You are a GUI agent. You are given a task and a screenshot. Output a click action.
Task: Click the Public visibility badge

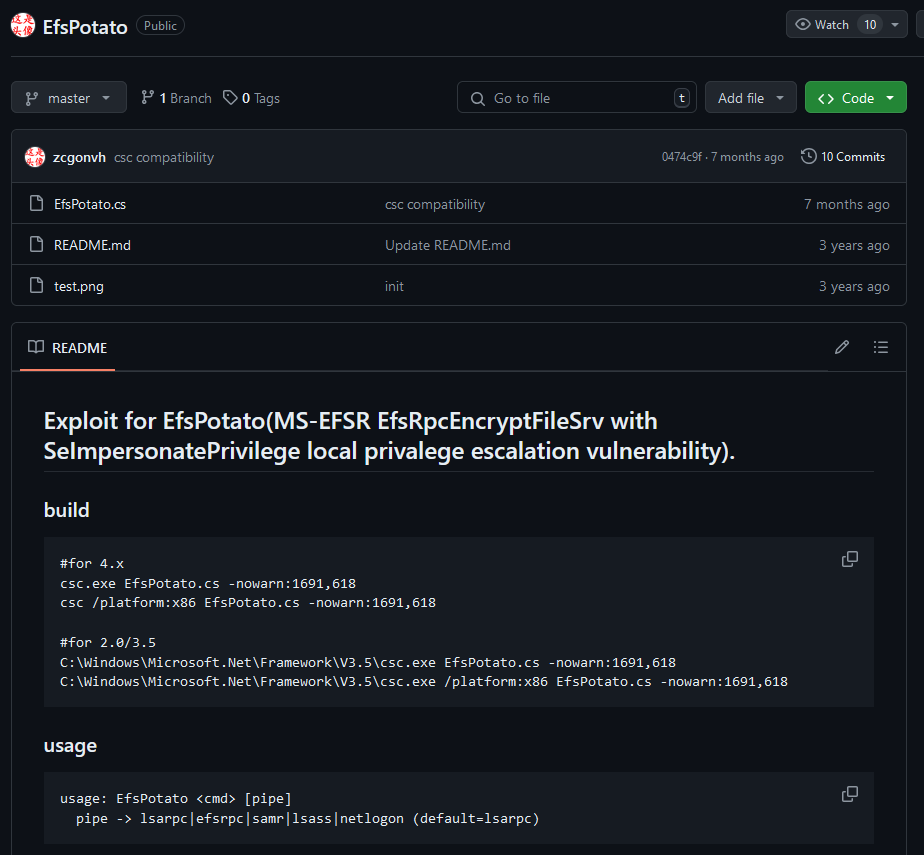160,25
